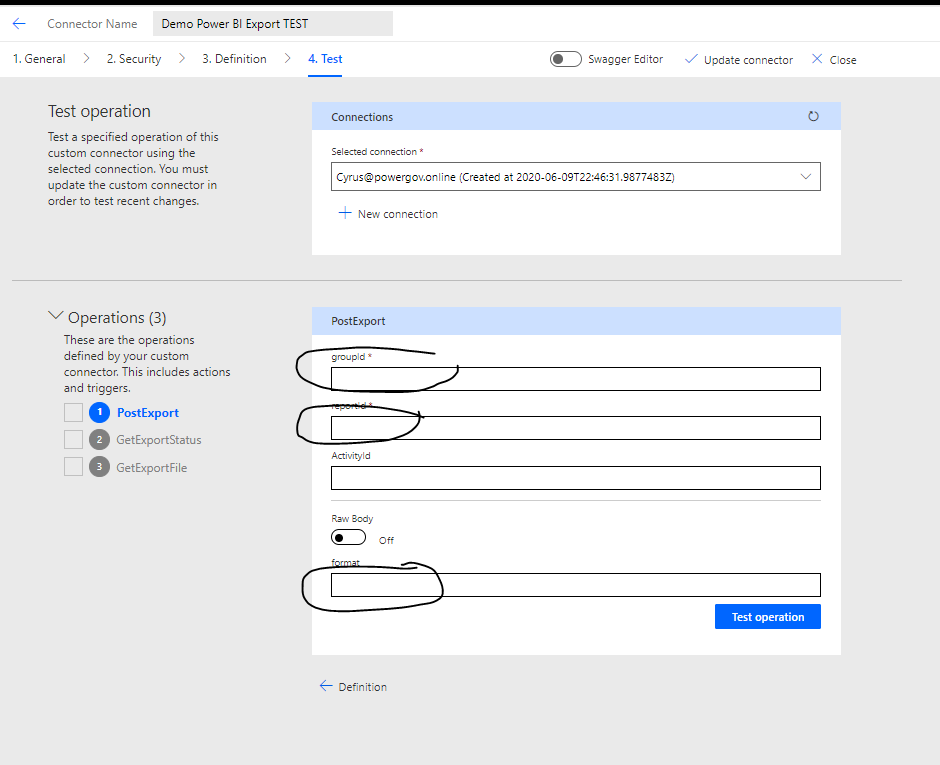Check the PostExport operation checkbox

click(73, 413)
